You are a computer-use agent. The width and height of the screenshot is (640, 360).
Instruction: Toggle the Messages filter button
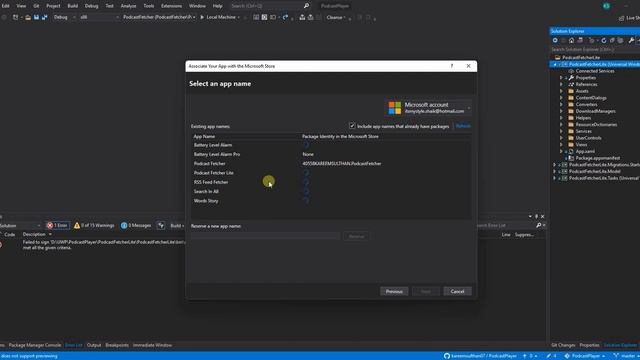point(136,225)
